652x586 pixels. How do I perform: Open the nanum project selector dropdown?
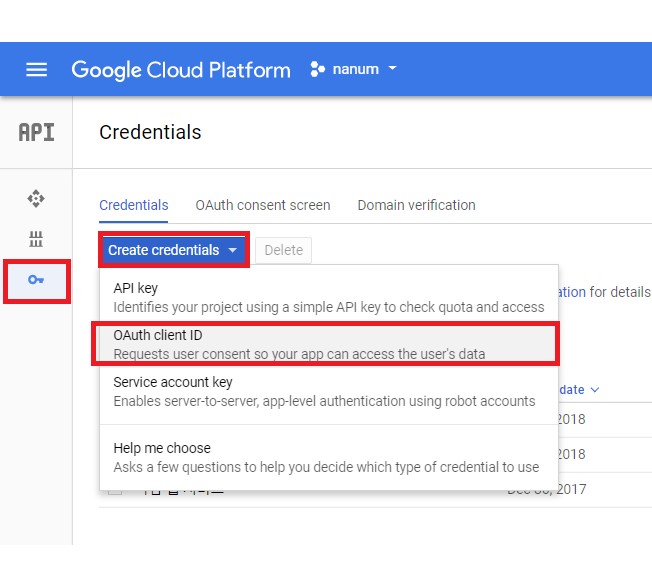pyautogui.click(x=354, y=69)
